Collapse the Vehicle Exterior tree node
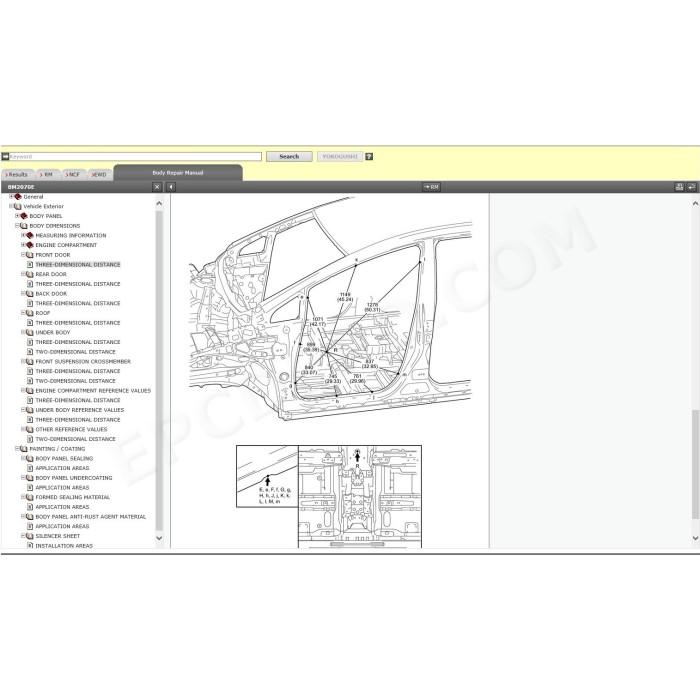Viewport: 700px width, 700px height. [11, 206]
